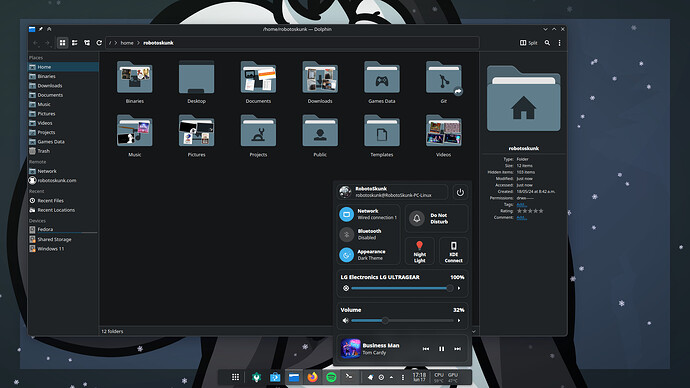Select Downloads in the Places sidebar
The image size is (690, 388).
click(x=63, y=86)
